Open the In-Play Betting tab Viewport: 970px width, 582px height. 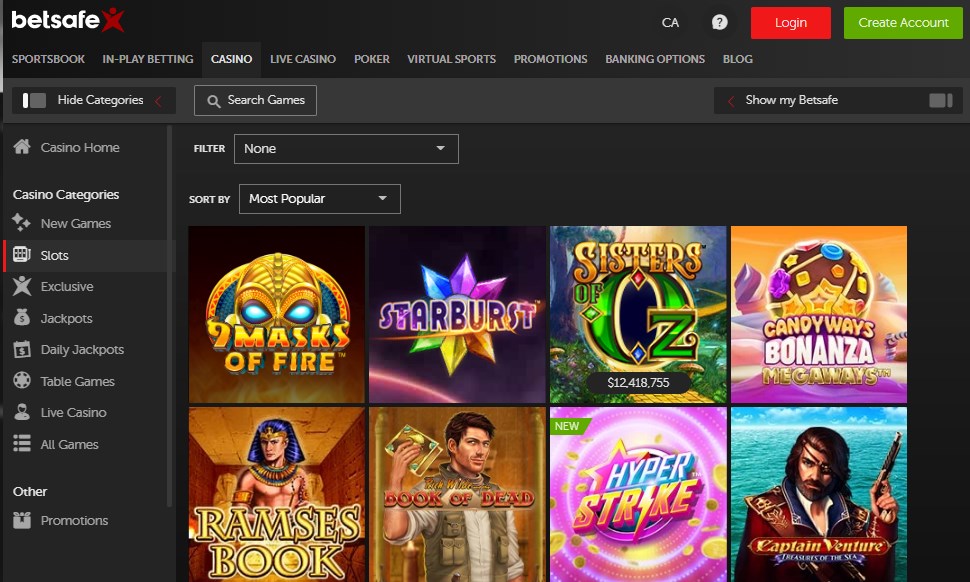tap(148, 59)
